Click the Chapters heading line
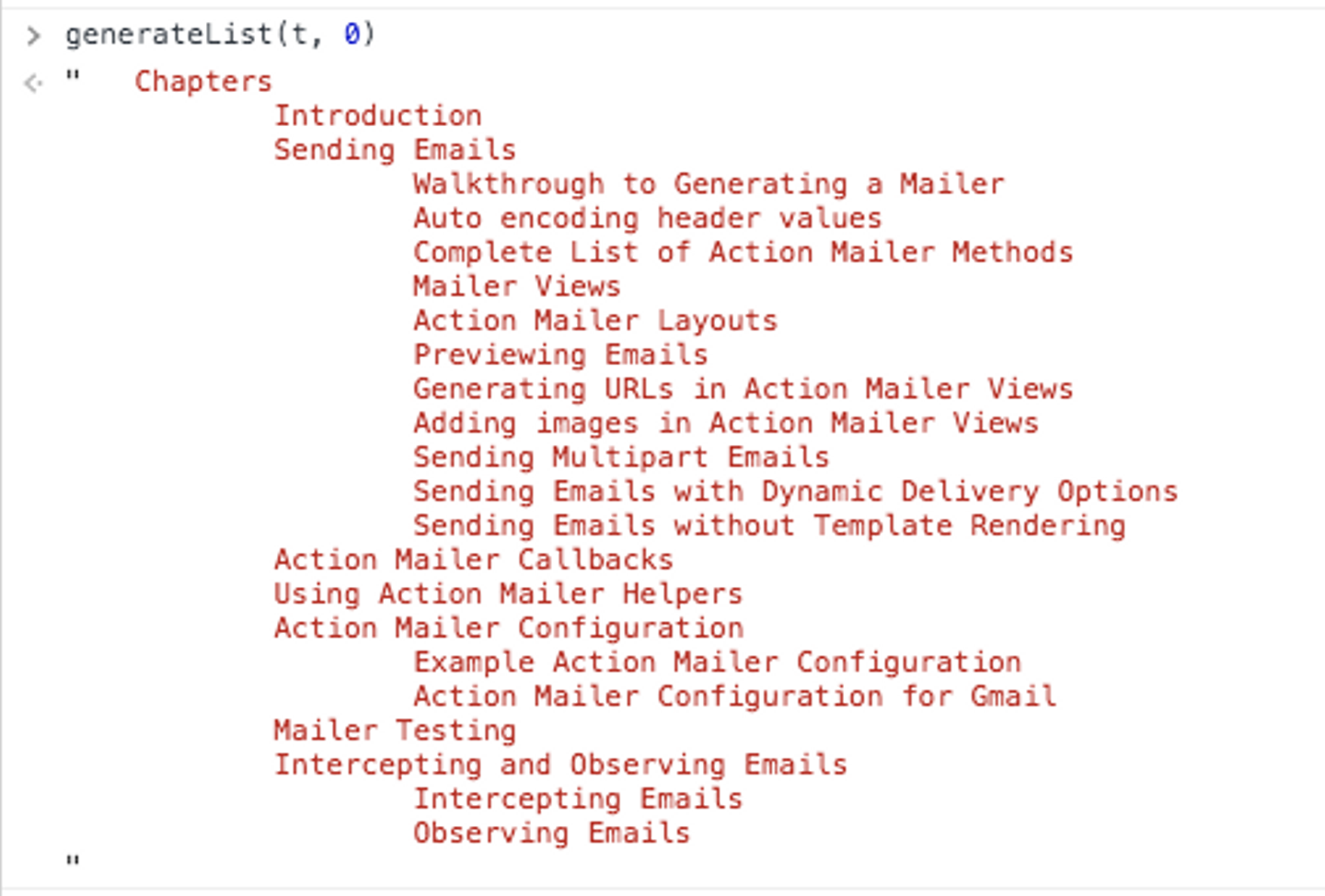1325x896 pixels. pos(203,82)
